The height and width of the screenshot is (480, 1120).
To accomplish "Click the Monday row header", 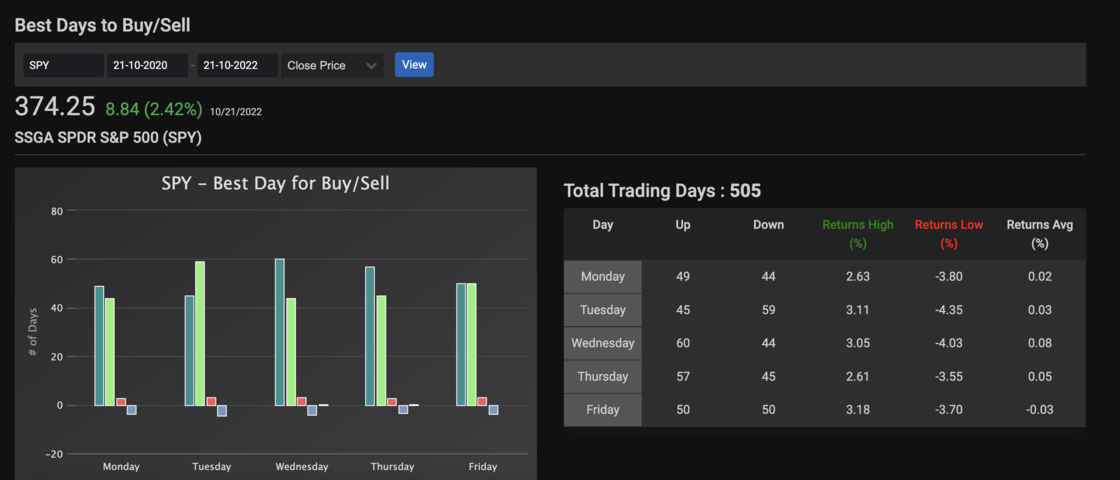I will click(603, 276).
